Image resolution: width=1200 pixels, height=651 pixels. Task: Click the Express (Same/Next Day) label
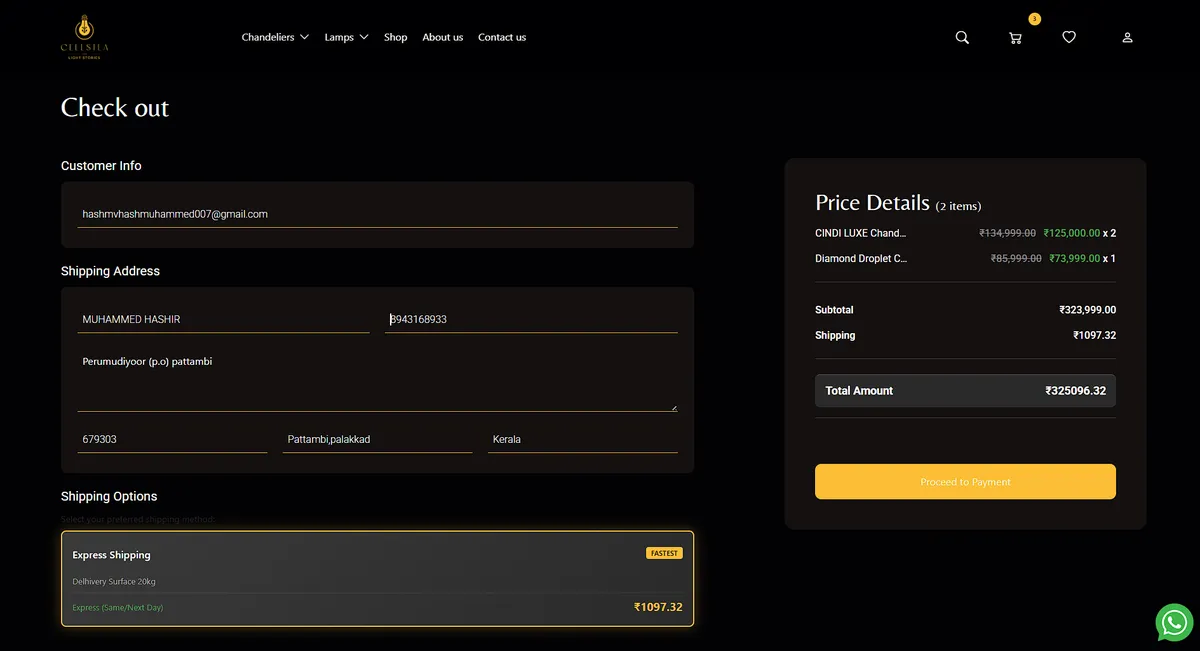coord(117,607)
